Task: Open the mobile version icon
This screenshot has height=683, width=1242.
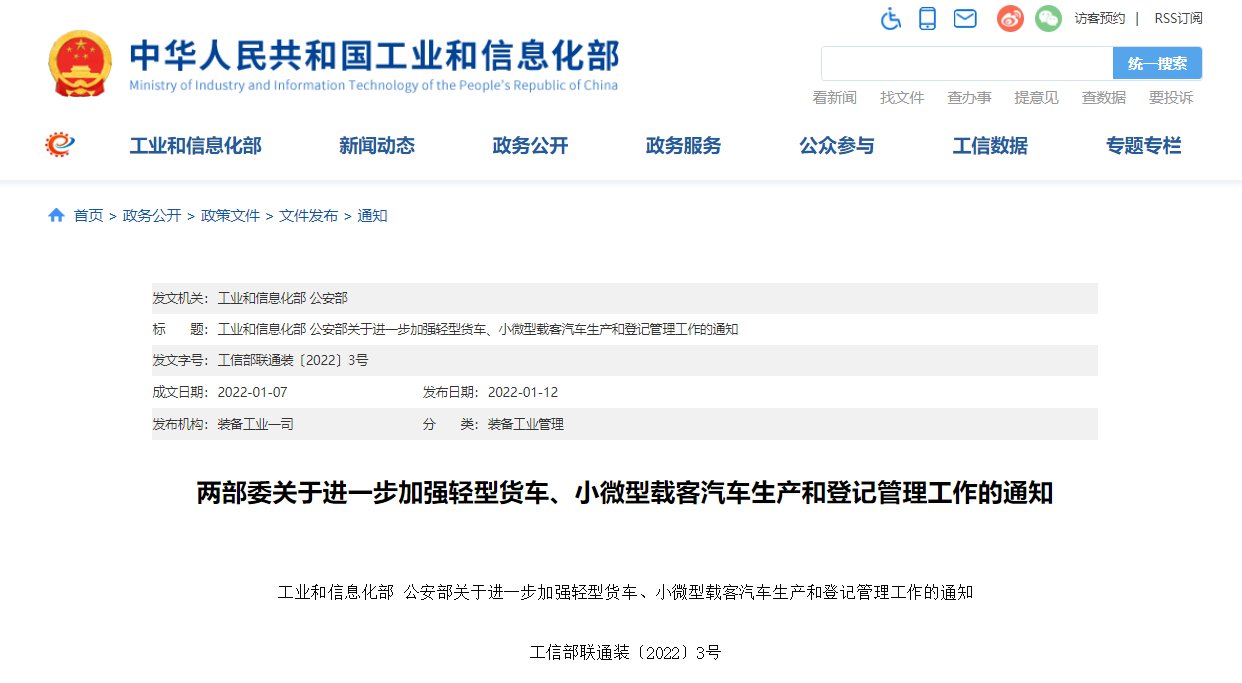Action: click(927, 17)
